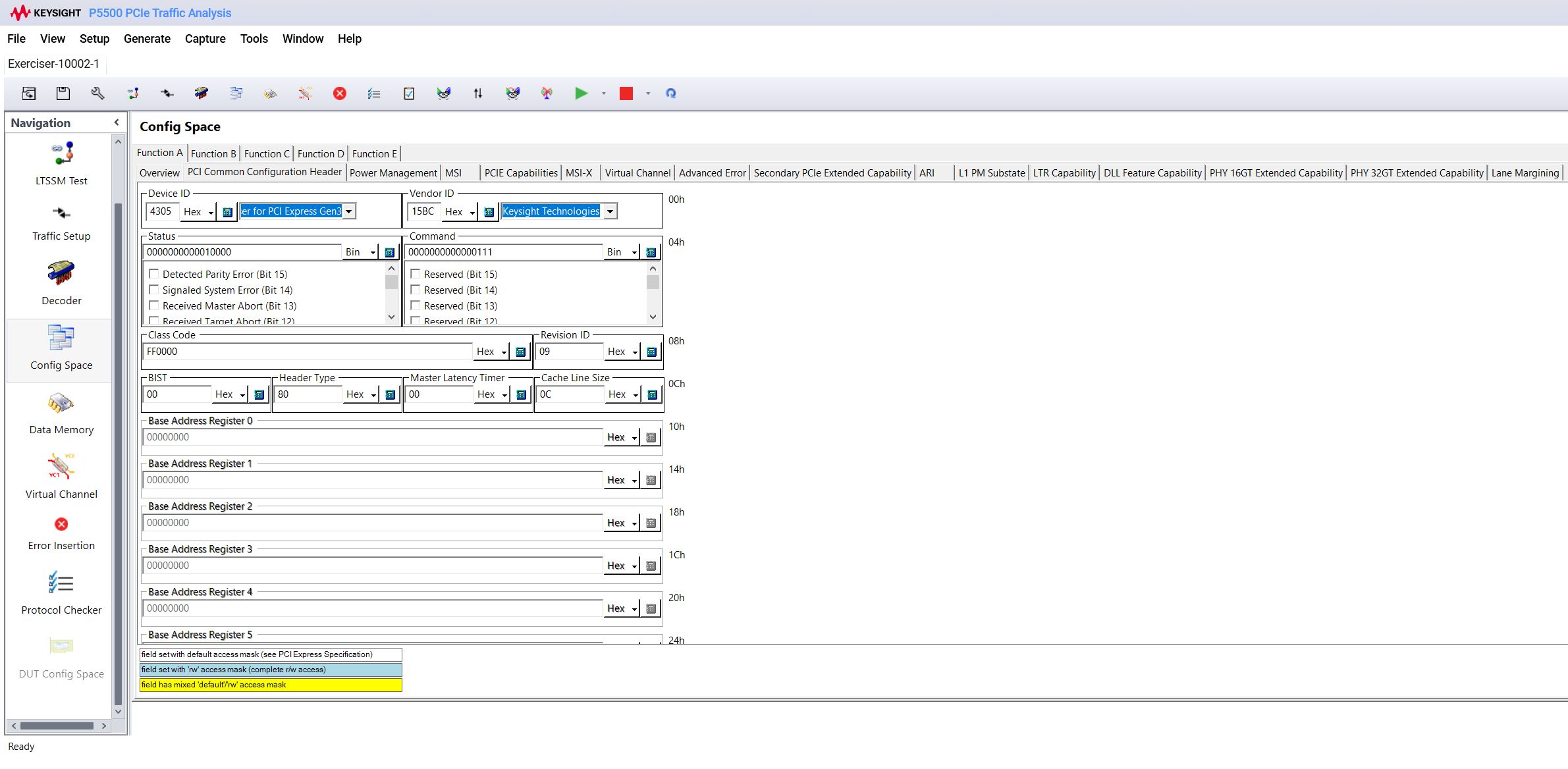Toggle Signaled System Error (Bit 14) checkbox
1568x769 pixels.
pyautogui.click(x=154, y=290)
